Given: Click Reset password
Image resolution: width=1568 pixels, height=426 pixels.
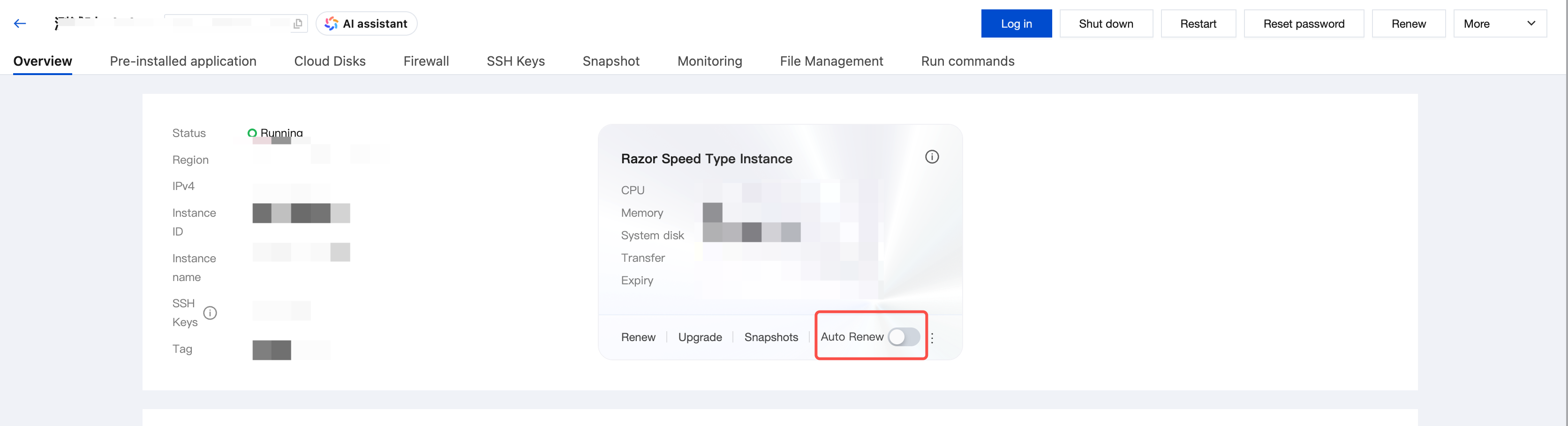Looking at the screenshot, I should click(1304, 24).
